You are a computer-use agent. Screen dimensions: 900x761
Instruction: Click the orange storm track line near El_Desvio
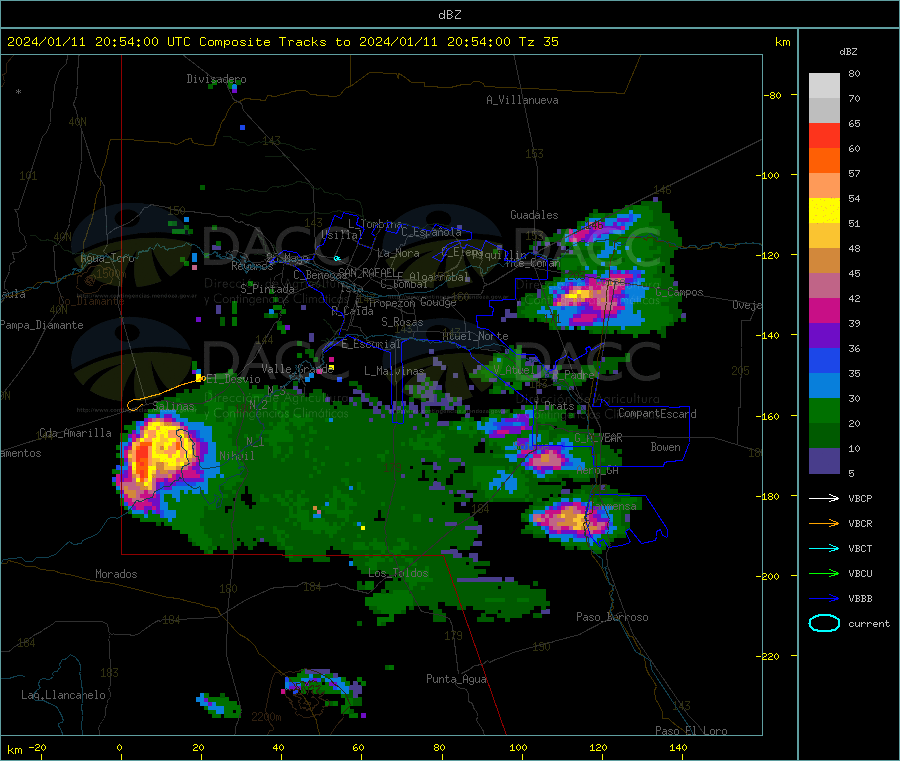164,394
